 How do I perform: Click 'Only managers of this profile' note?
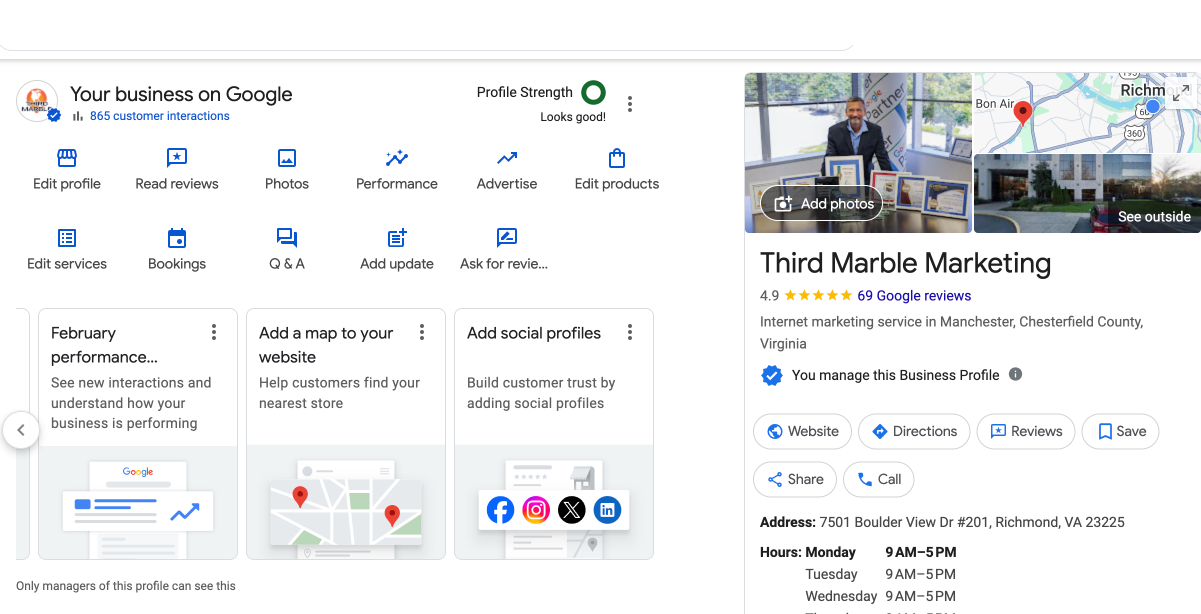(126, 586)
